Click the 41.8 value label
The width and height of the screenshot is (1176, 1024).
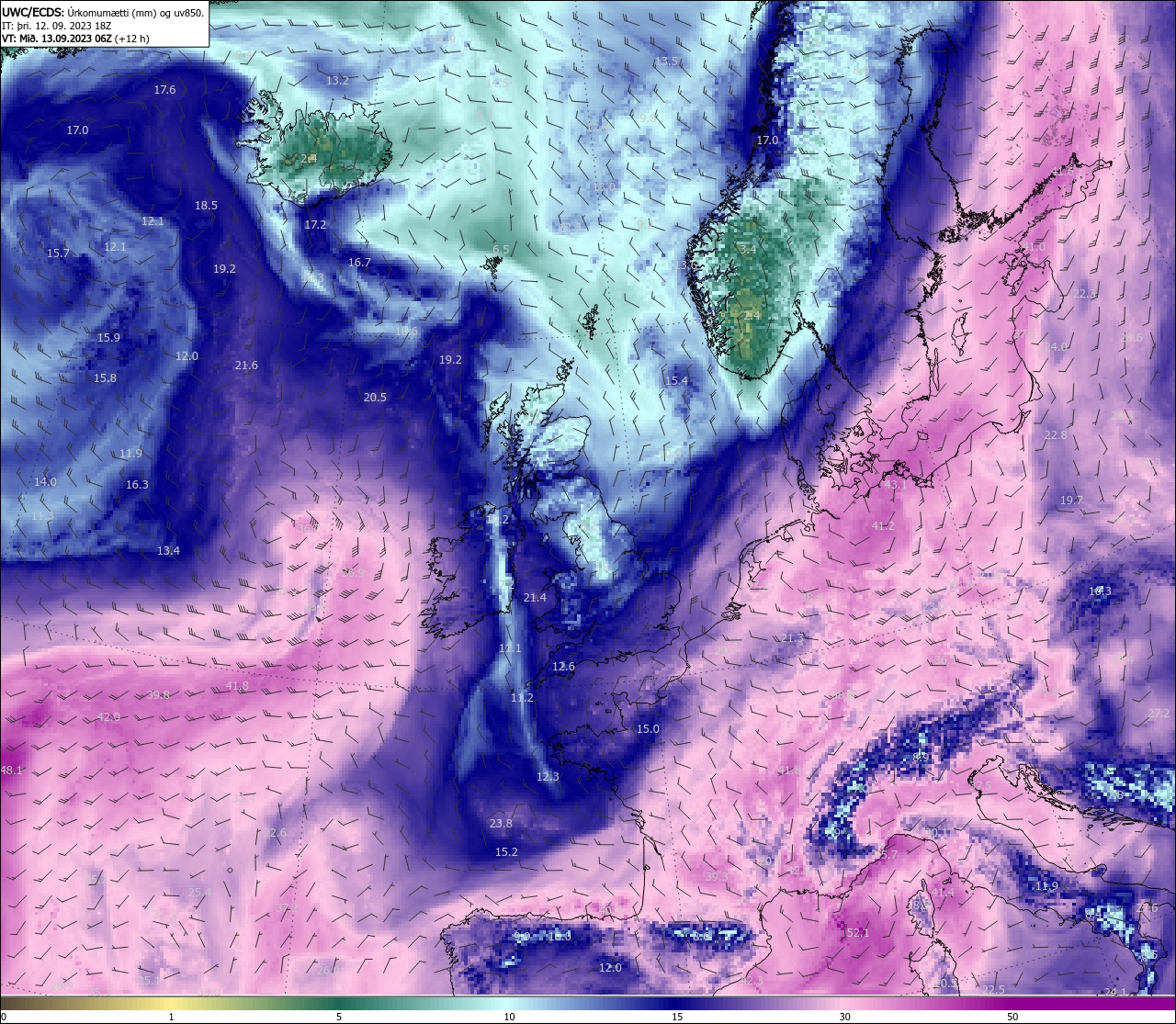[x=237, y=686]
